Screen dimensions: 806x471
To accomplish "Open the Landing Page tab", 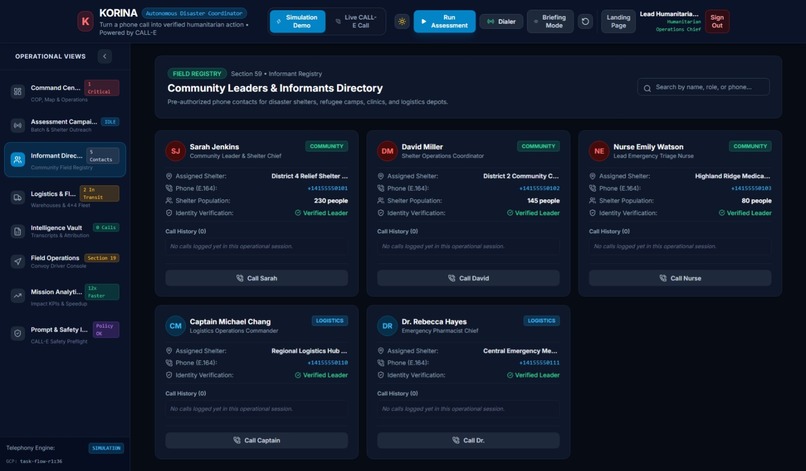I will [618, 22].
